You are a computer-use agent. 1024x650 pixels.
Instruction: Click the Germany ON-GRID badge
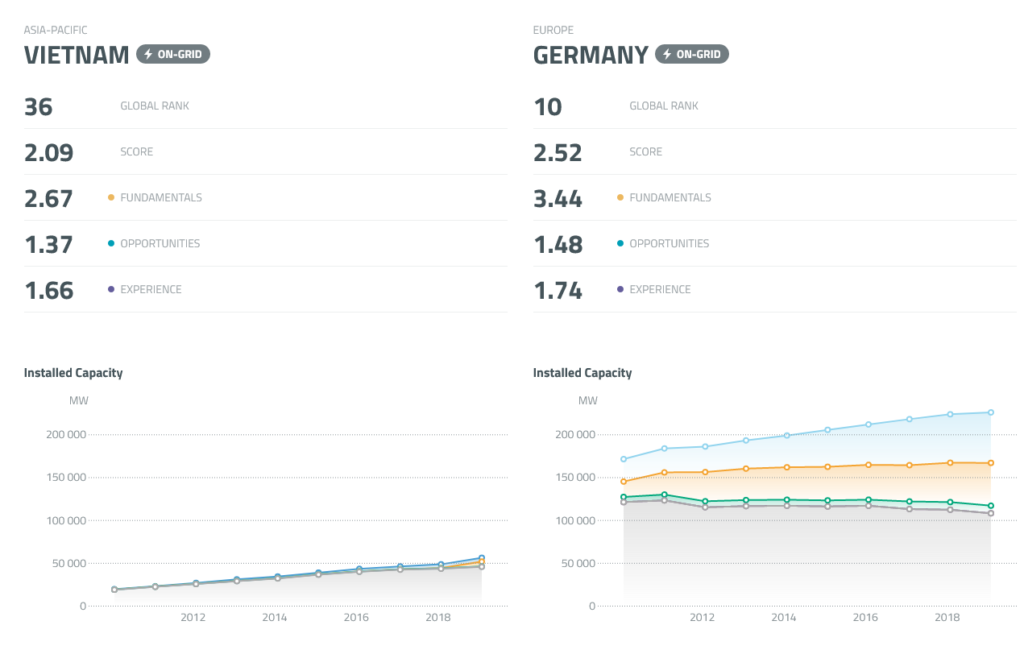(692, 54)
